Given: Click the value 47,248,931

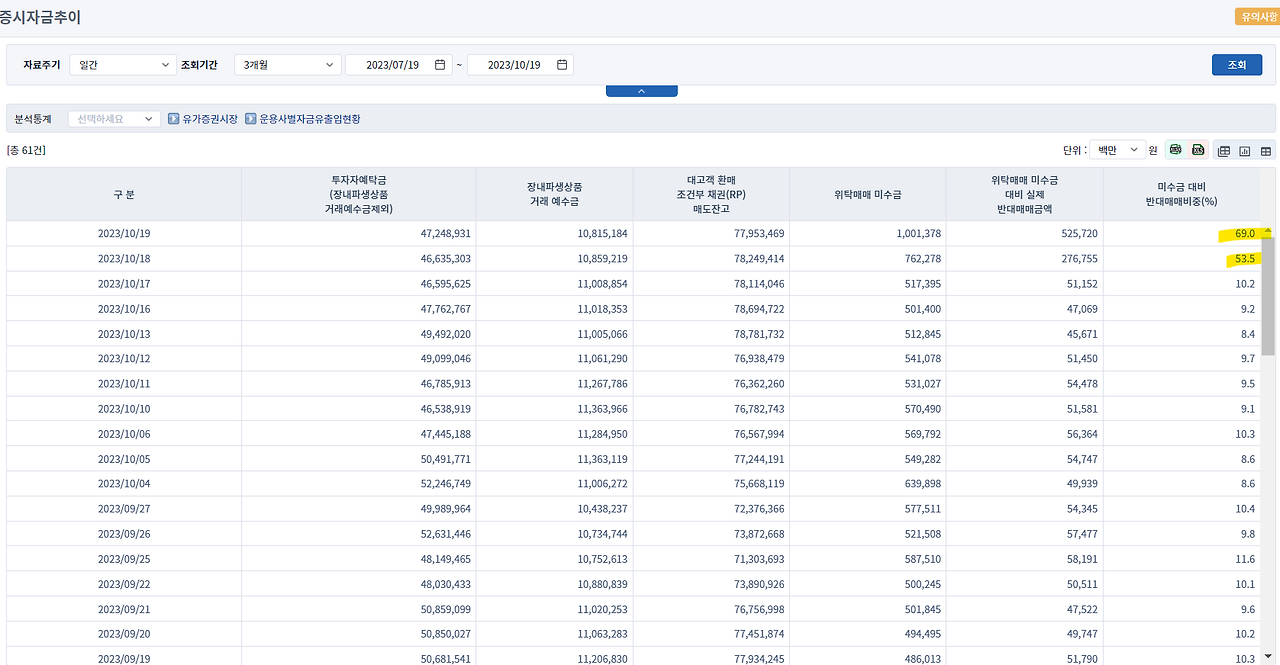Looking at the screenshot, I should [446, 233].
